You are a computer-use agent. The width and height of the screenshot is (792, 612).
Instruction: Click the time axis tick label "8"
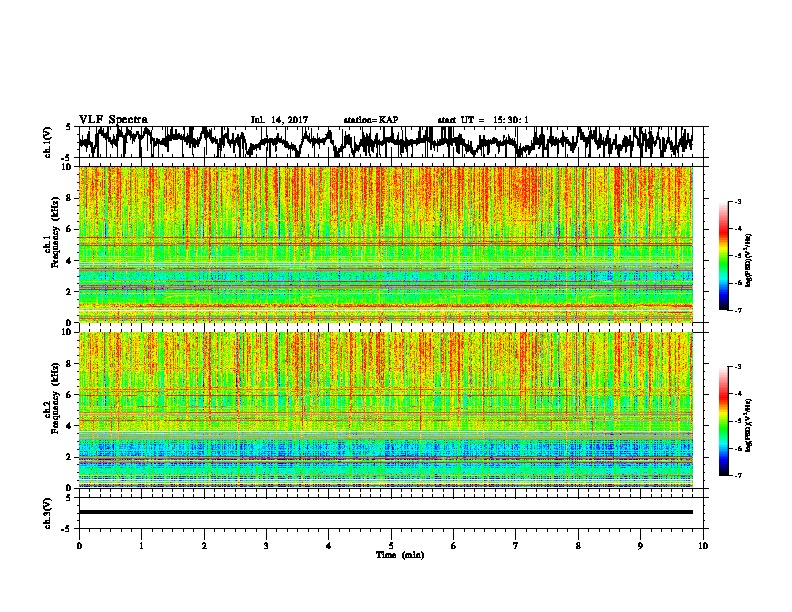tap(578, 546)
